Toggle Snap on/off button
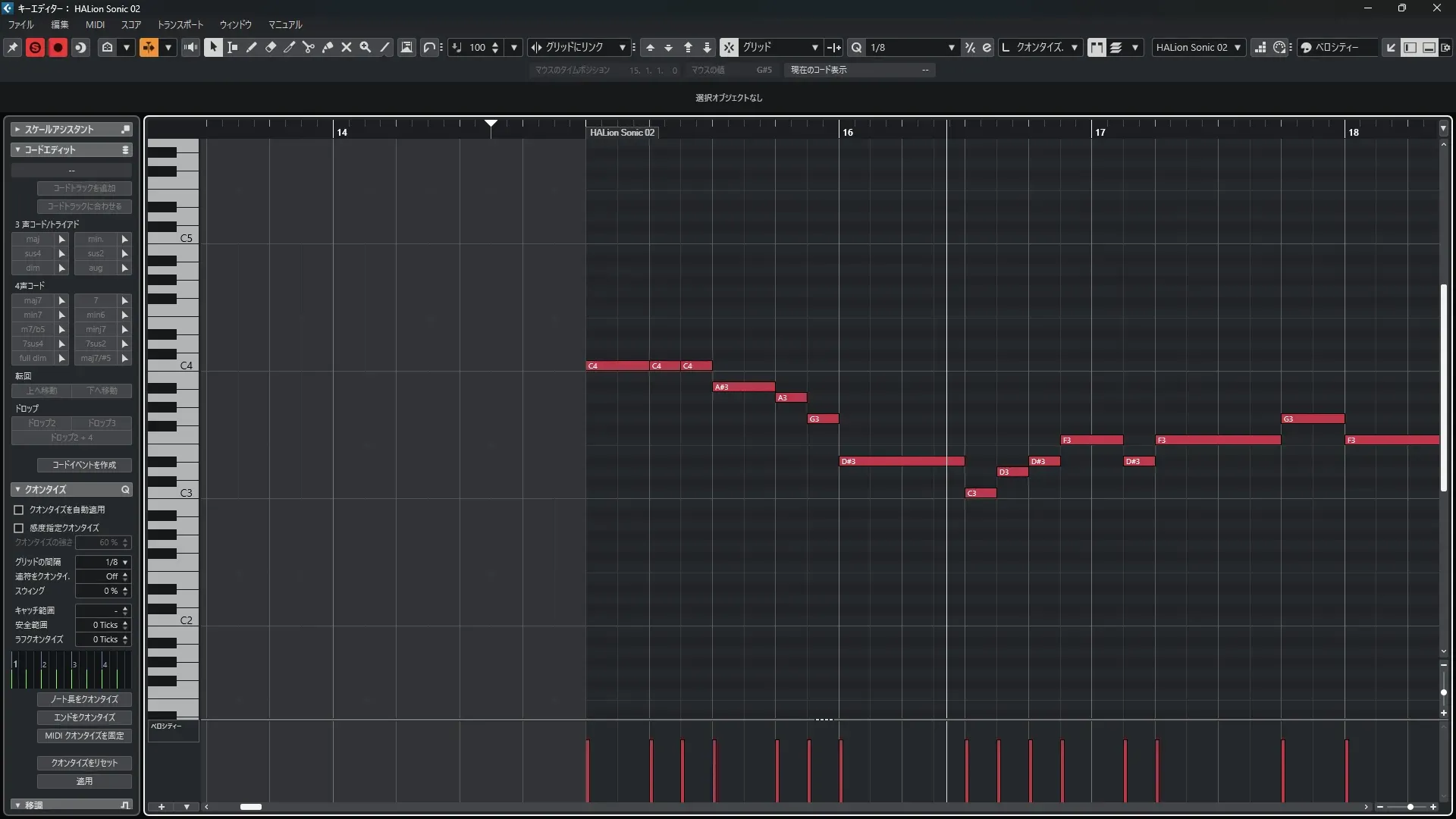 tap(728, 47)
